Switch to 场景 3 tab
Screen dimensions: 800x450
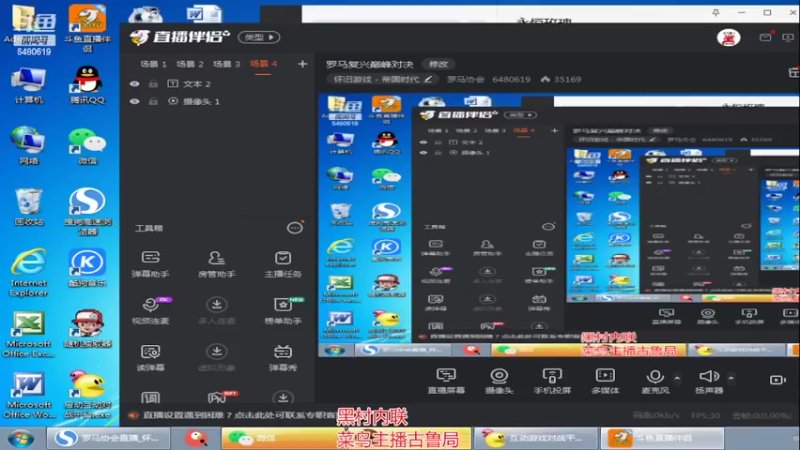226,64
